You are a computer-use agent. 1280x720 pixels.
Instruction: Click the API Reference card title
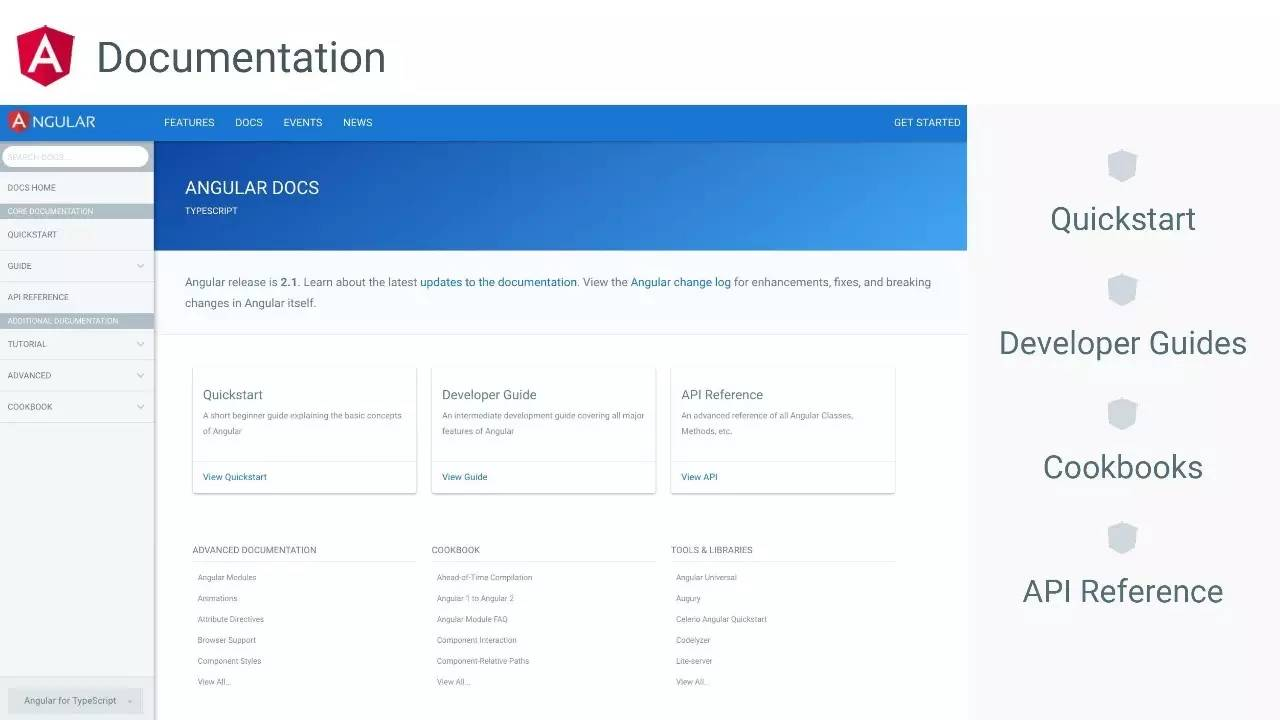722,395
